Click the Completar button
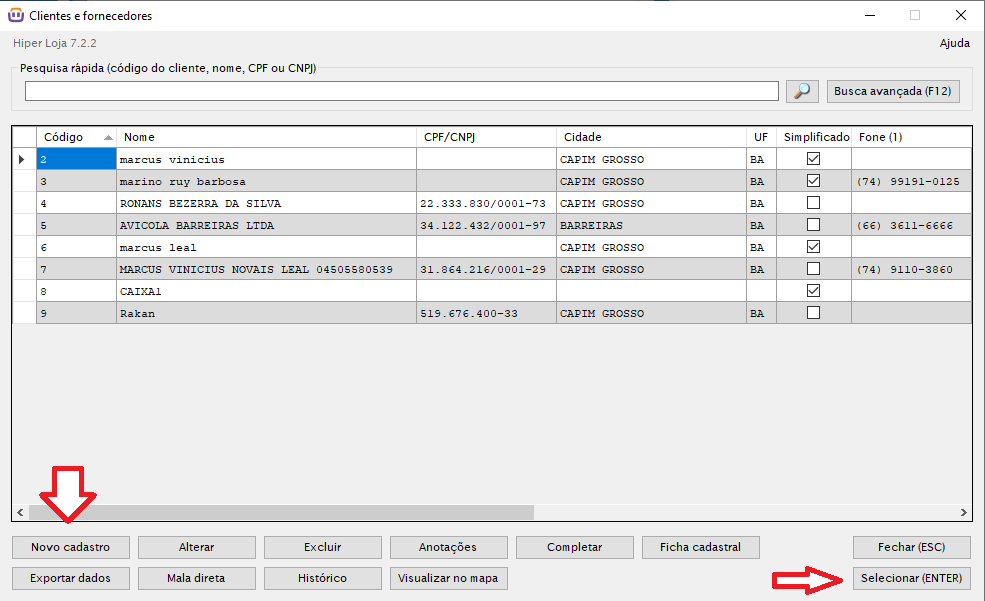 (x=575, y=547)
